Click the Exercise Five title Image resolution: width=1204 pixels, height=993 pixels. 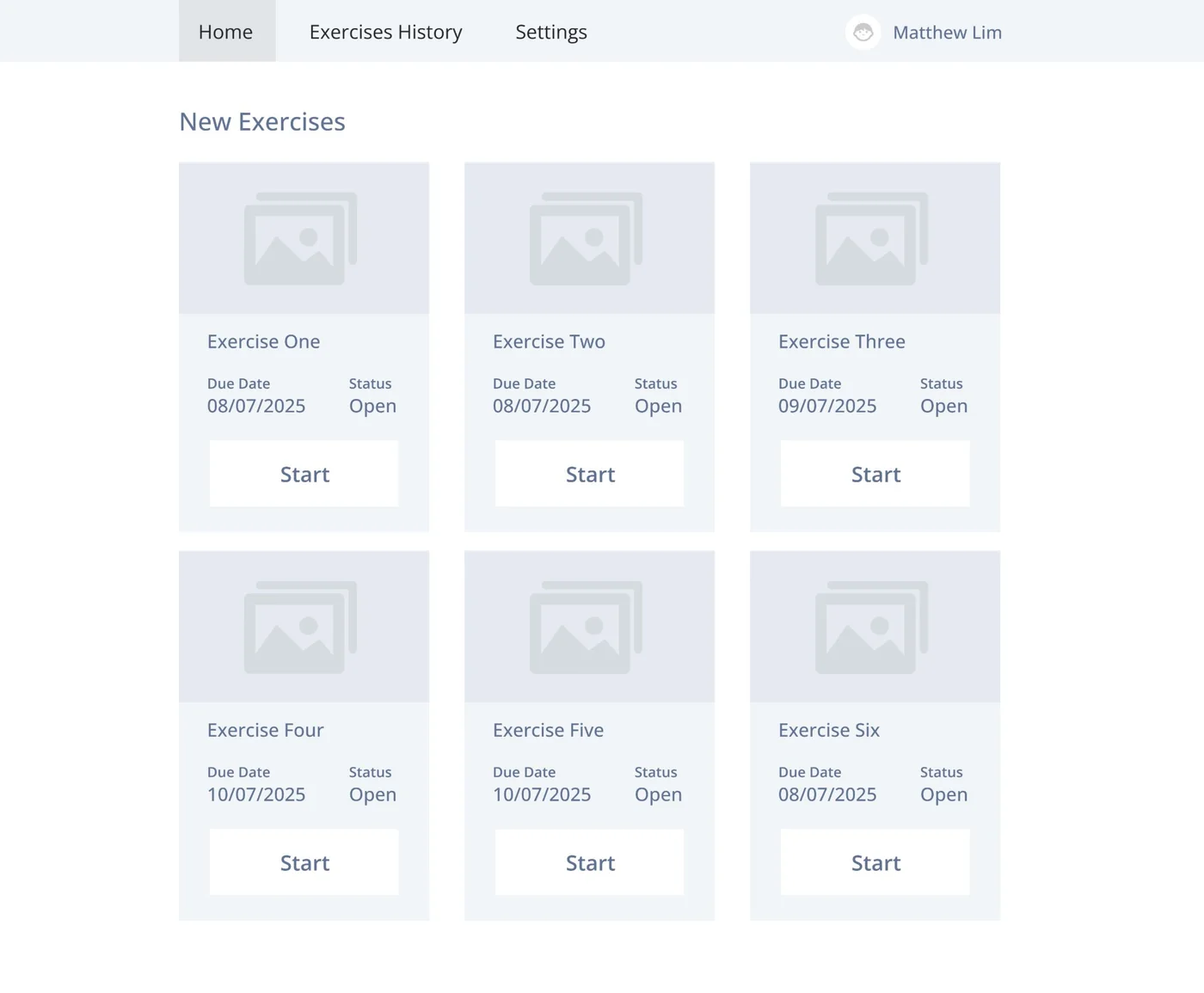pyautogui.click(x=548, y=730)
